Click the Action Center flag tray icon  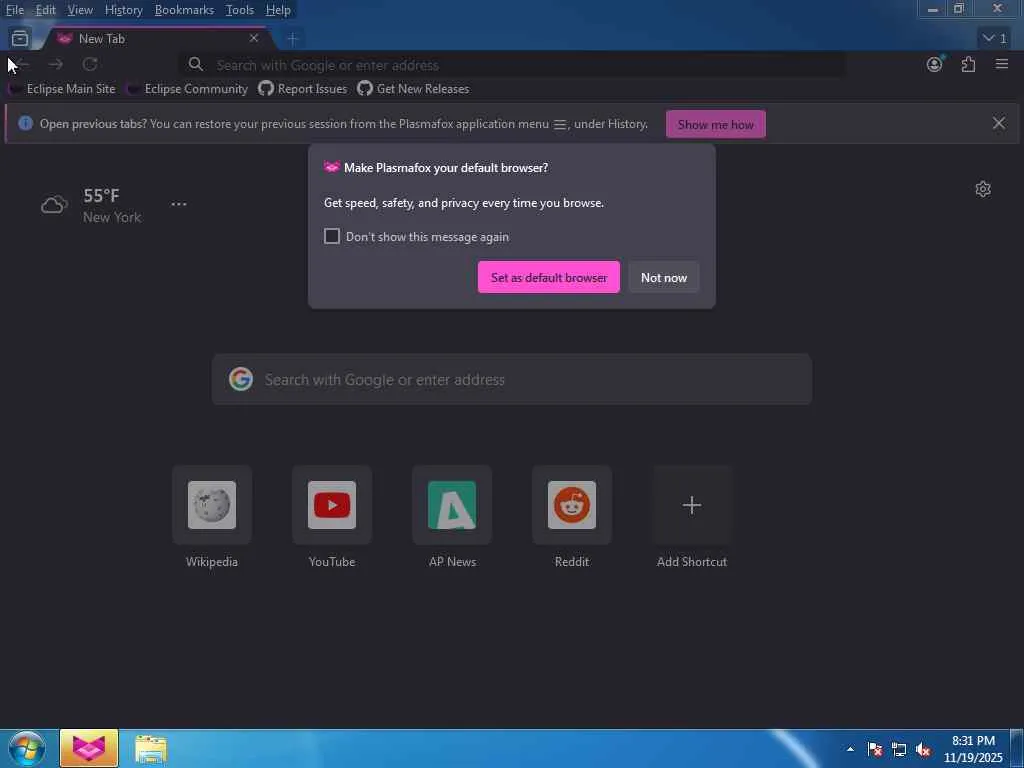pos(874,749)
